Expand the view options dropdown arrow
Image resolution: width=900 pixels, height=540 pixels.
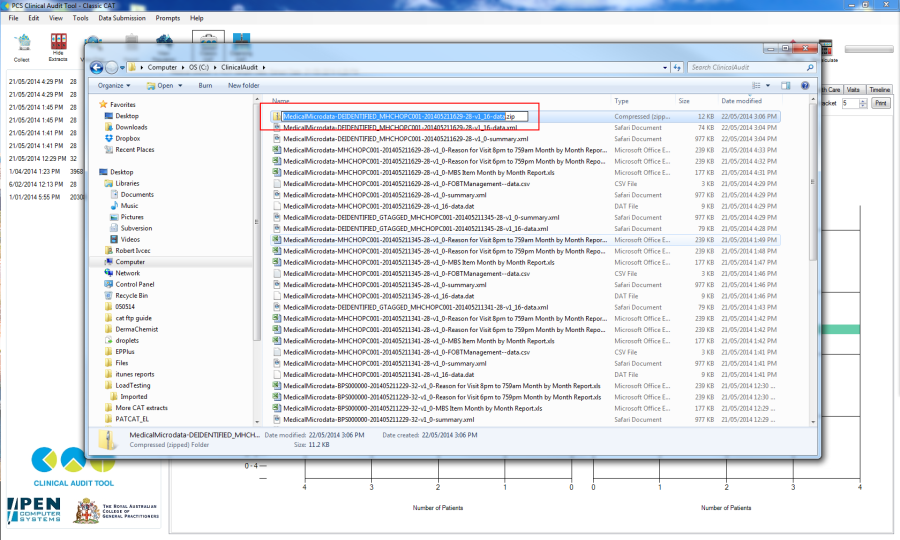[768, 86]
